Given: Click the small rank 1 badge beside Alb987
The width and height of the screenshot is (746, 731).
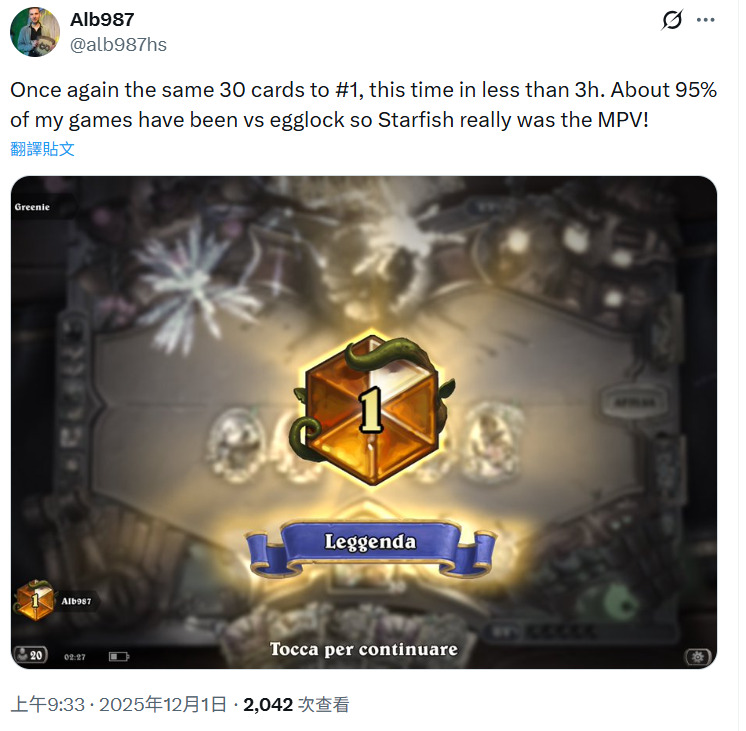Looking at the screenshot, I should 35,601.
